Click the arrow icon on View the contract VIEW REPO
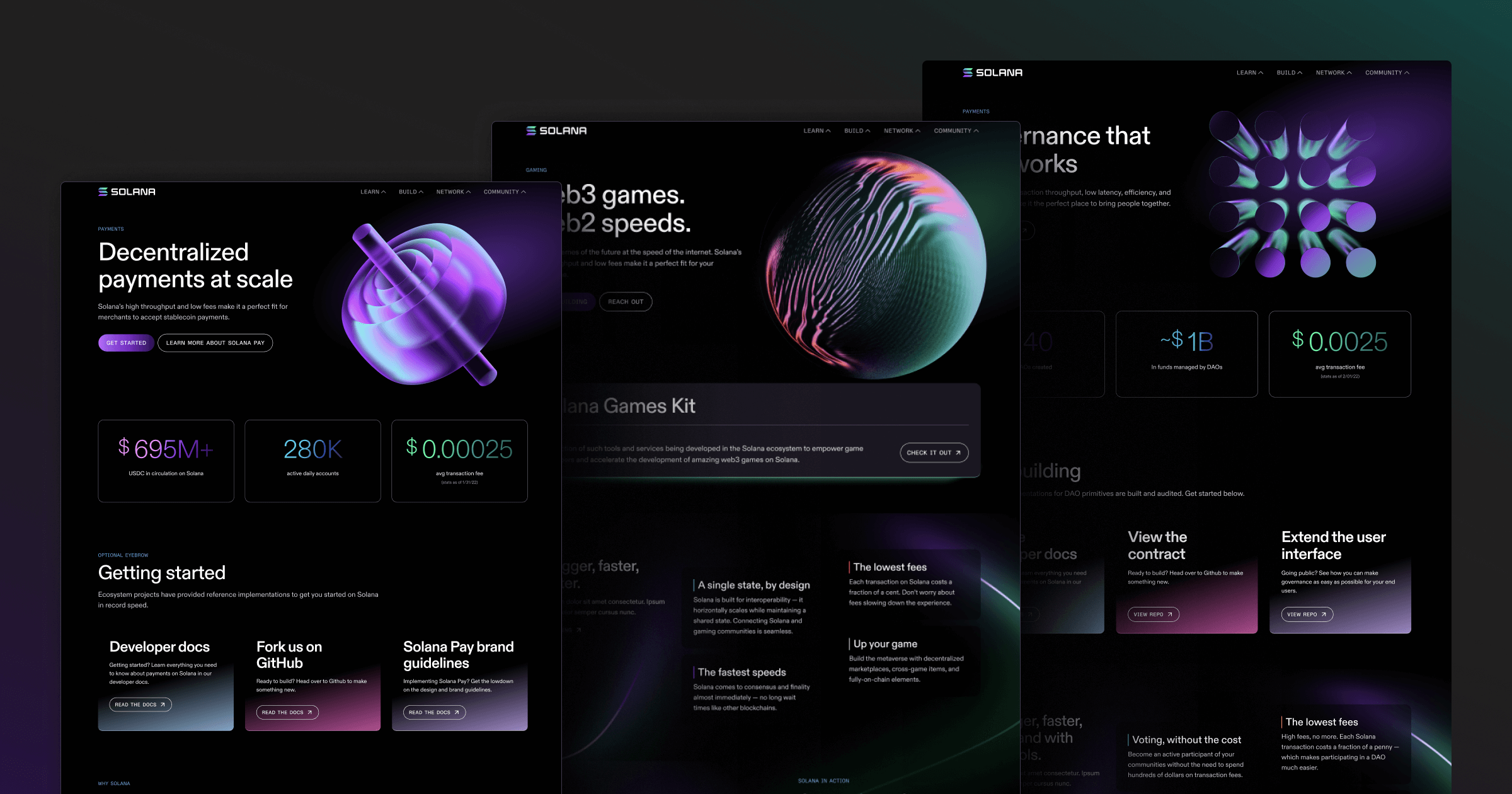Screen dimensions: 1512x794 [x=1169, y=614]
